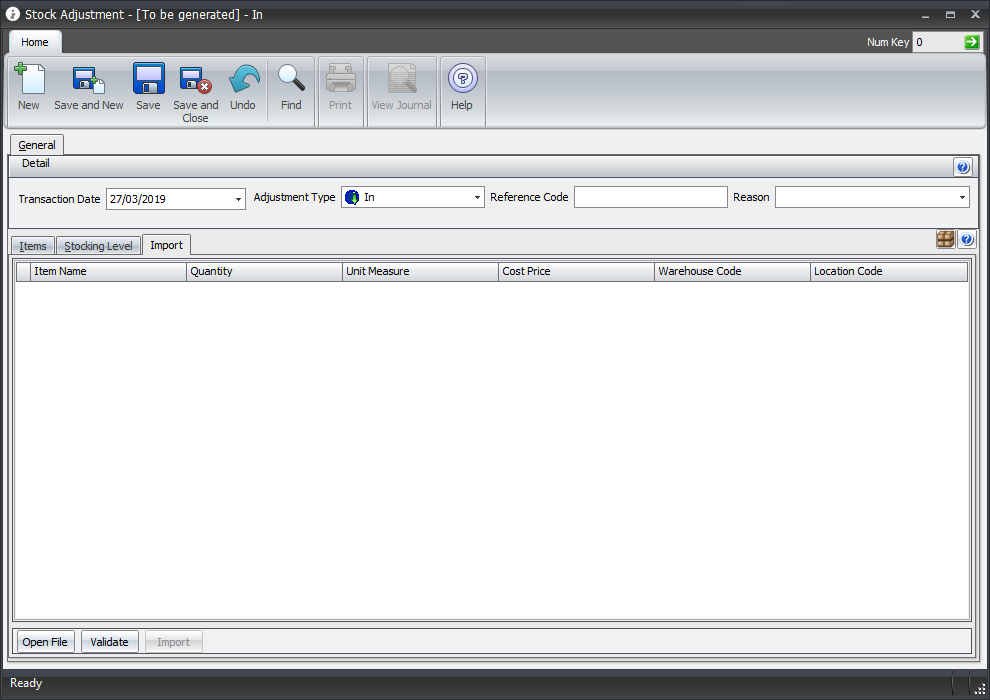Switch to the Stocking Level tab
Image resolution: width=990 pixels, height=700 pixels.
click(x=98, y=246)
